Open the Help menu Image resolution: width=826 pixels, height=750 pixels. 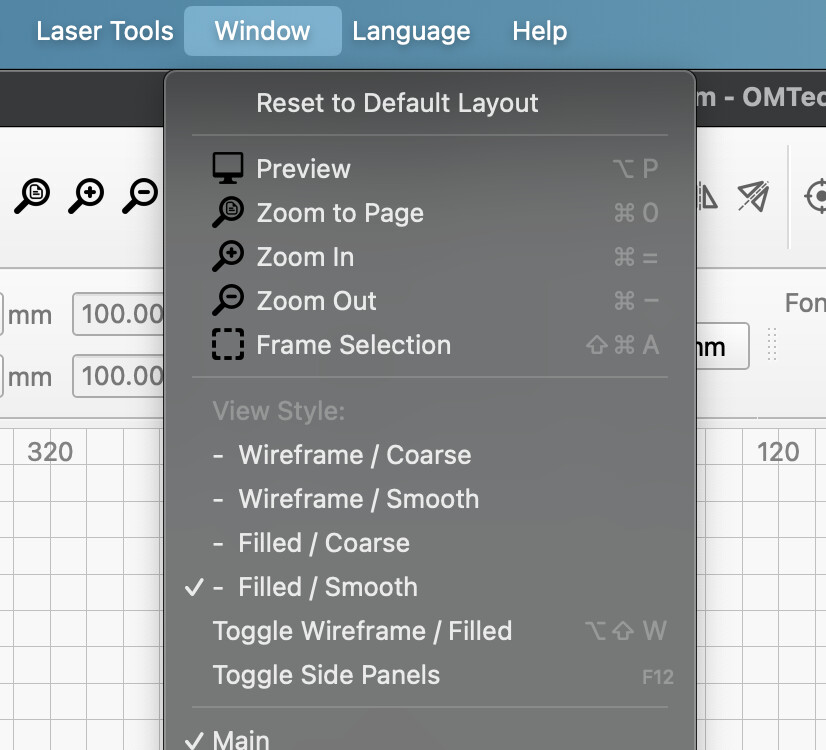(x=540, y=31)
